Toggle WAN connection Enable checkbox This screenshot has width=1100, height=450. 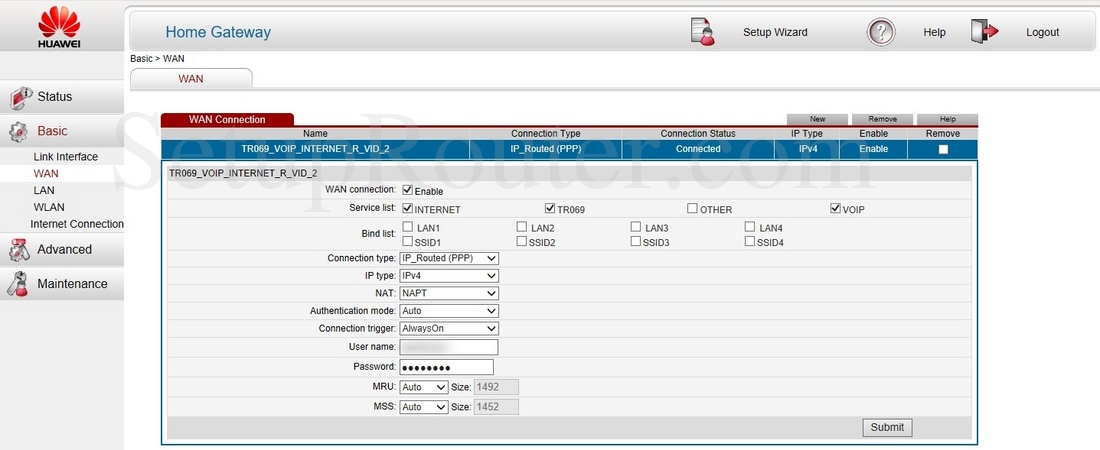pos(408,190)
